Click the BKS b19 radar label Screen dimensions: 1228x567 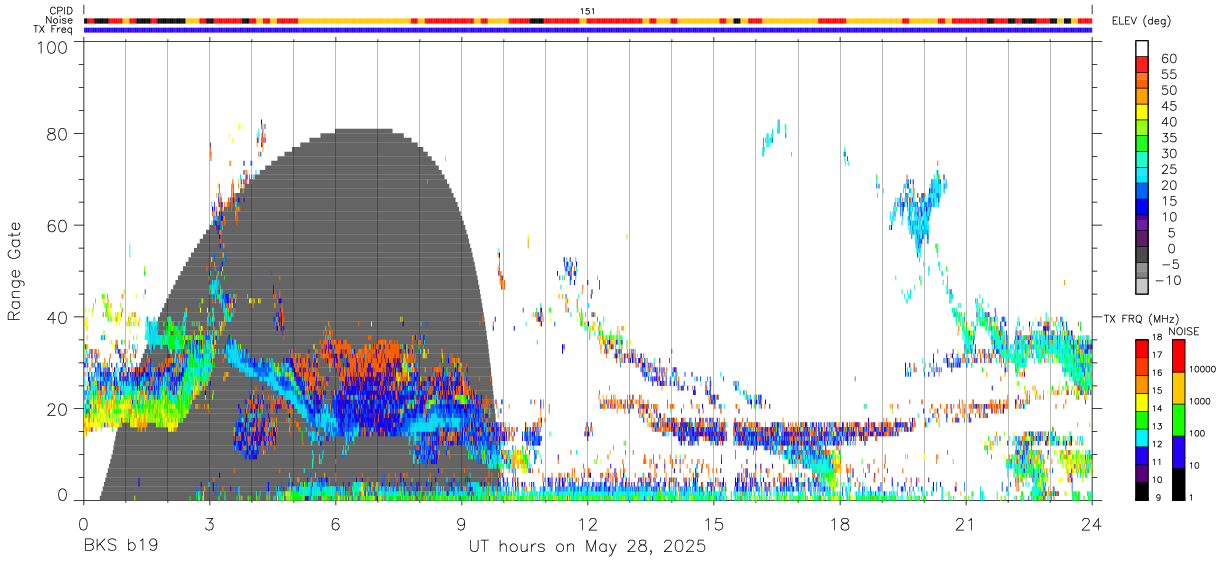click(x=120, y=547)
